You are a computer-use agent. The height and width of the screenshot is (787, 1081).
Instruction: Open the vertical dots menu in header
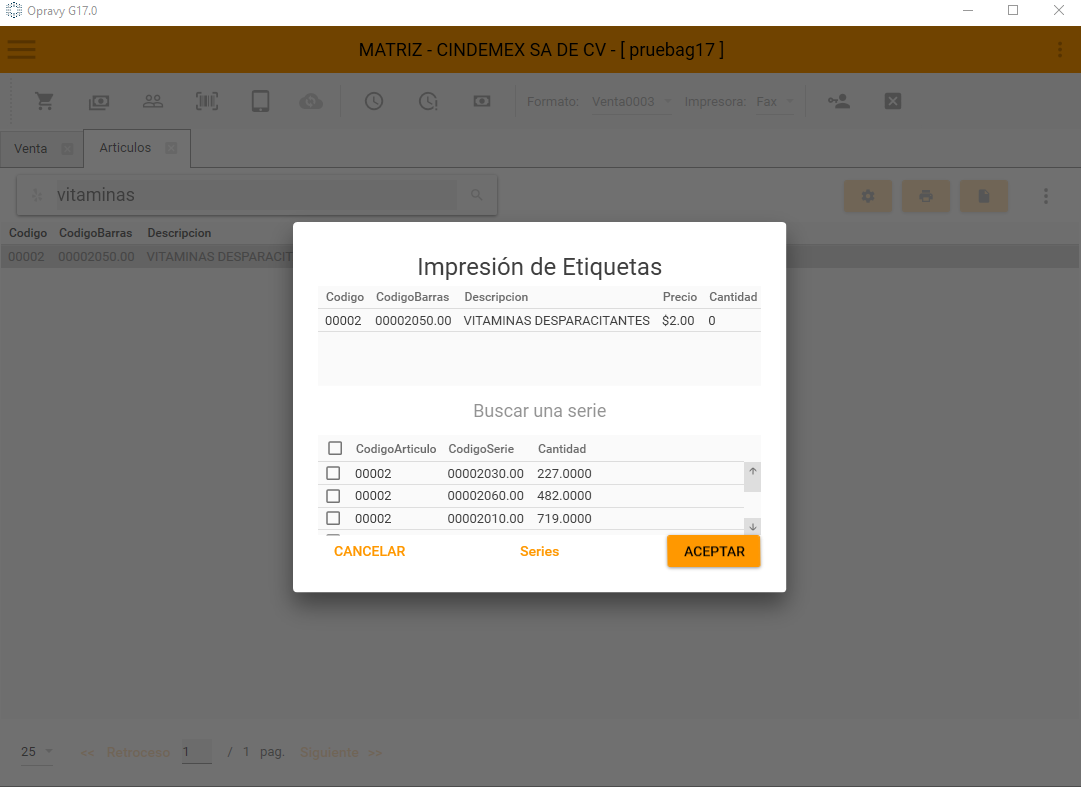tap(1060, 50)
